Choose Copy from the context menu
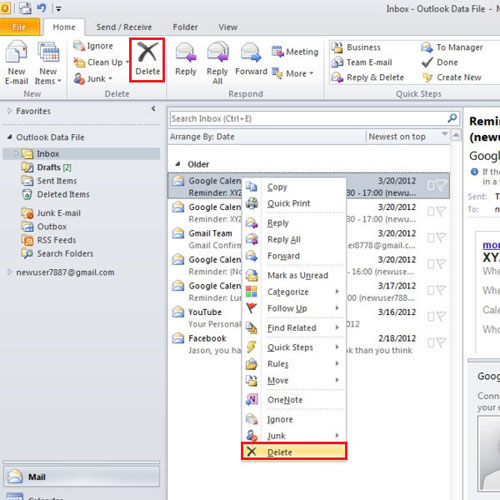Image resolution: width=500 pixels, height=500 pixels. coord(294,187)
